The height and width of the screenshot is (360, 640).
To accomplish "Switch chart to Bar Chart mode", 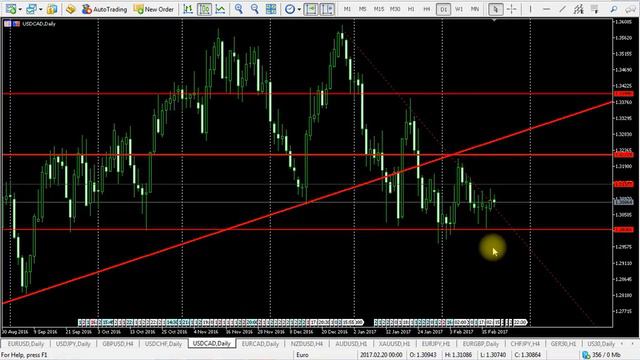I will (x=188, y=9).
